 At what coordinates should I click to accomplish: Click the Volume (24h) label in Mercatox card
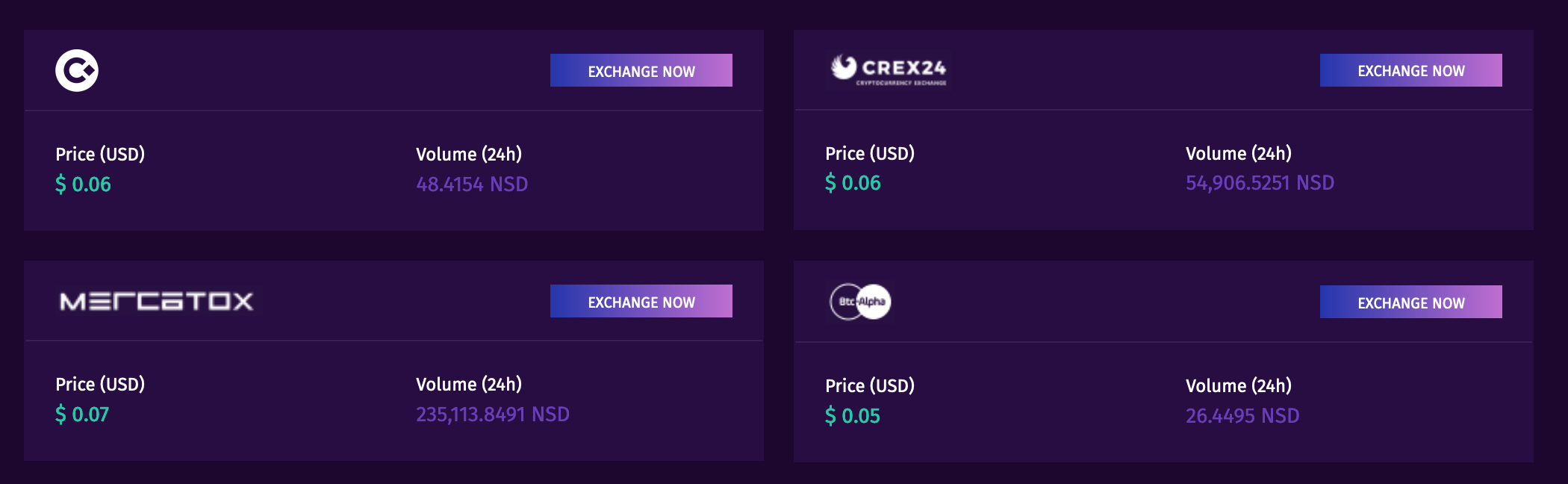point(469,384)
